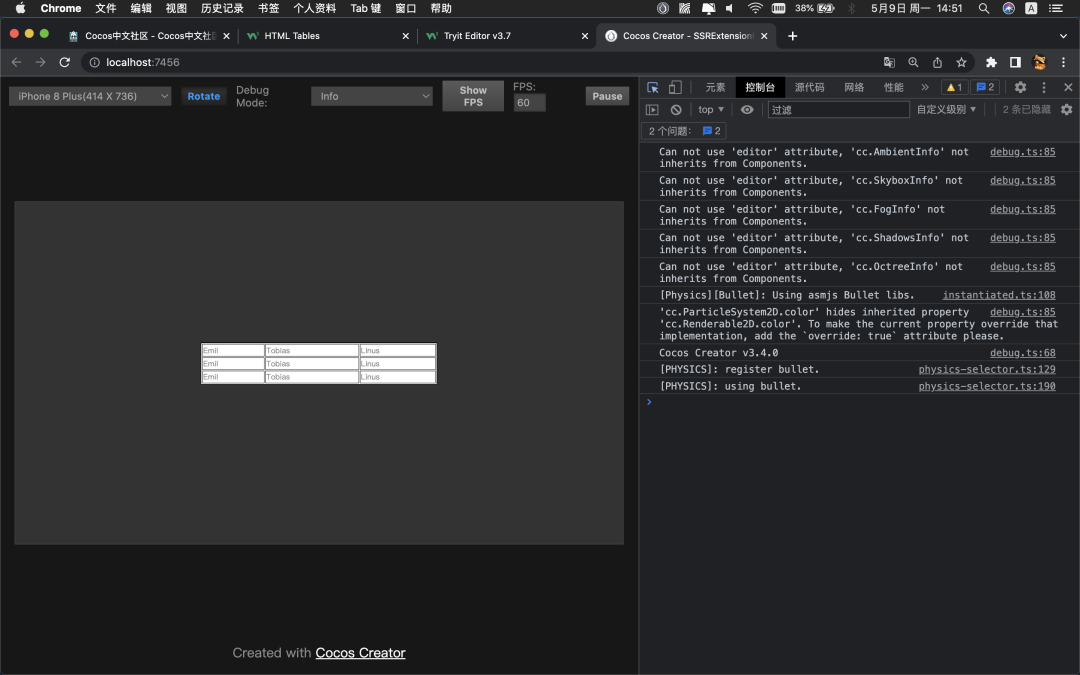
Task: Click the Chrome extensions puzzle icon
Action: [991, 62]
